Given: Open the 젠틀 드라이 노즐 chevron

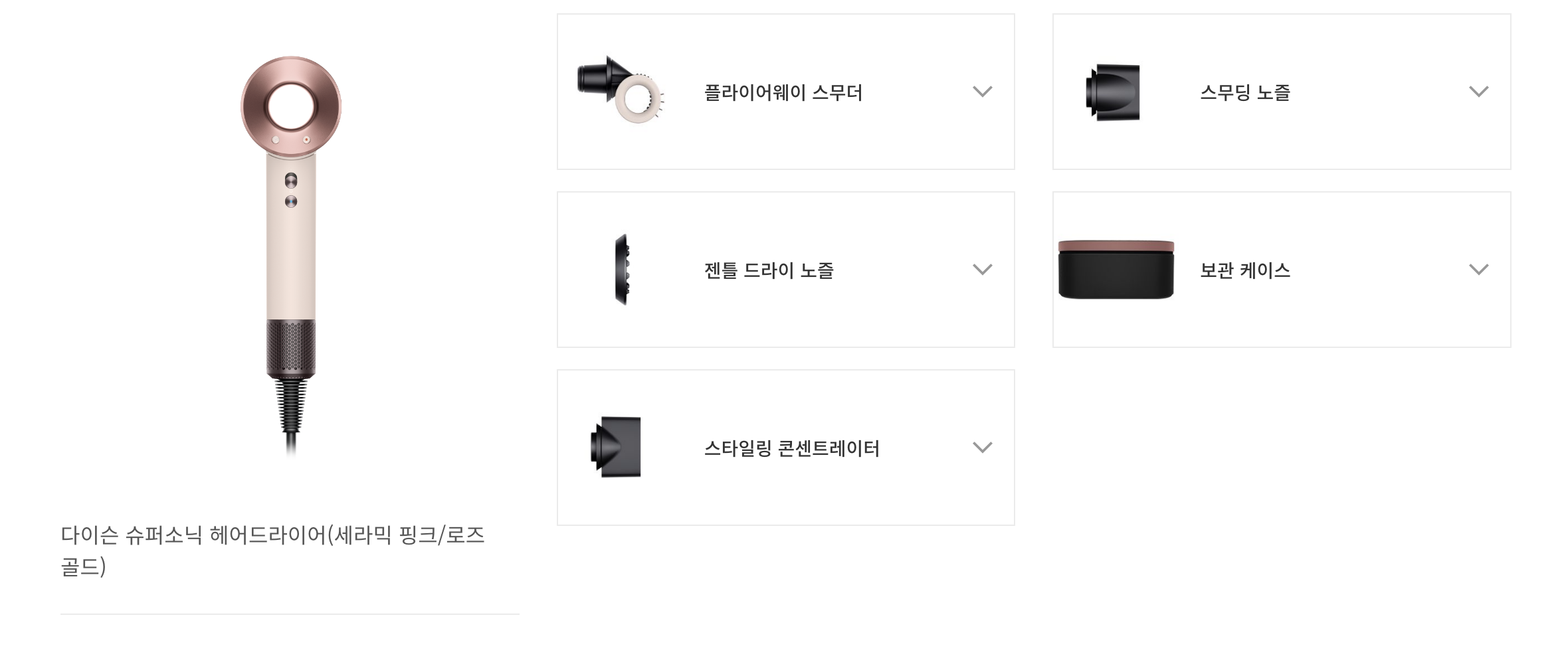Looking at the screenshot, I should (x=982, y=270).
